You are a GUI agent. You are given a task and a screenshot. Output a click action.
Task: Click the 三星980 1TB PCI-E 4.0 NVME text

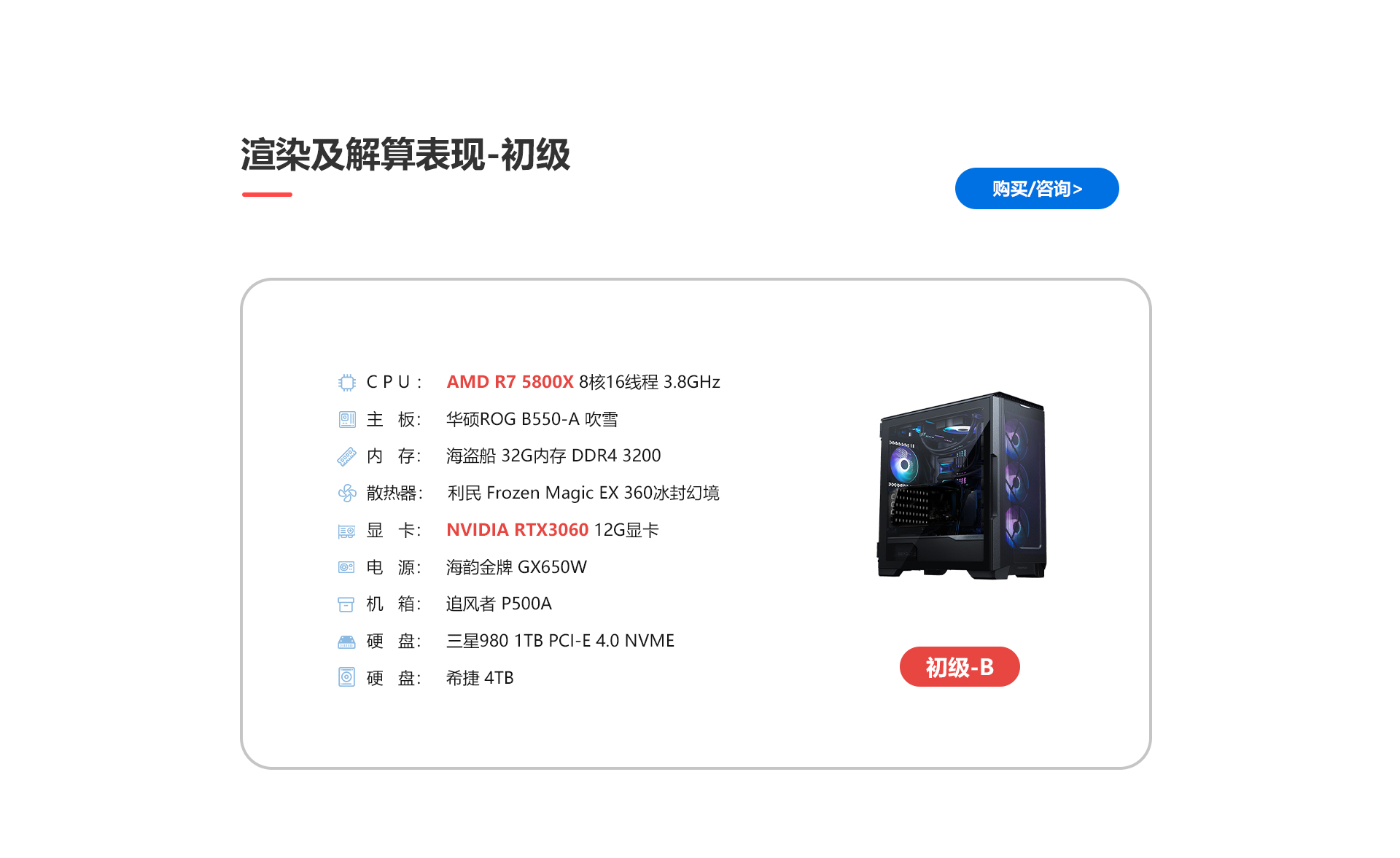point(561,641)
